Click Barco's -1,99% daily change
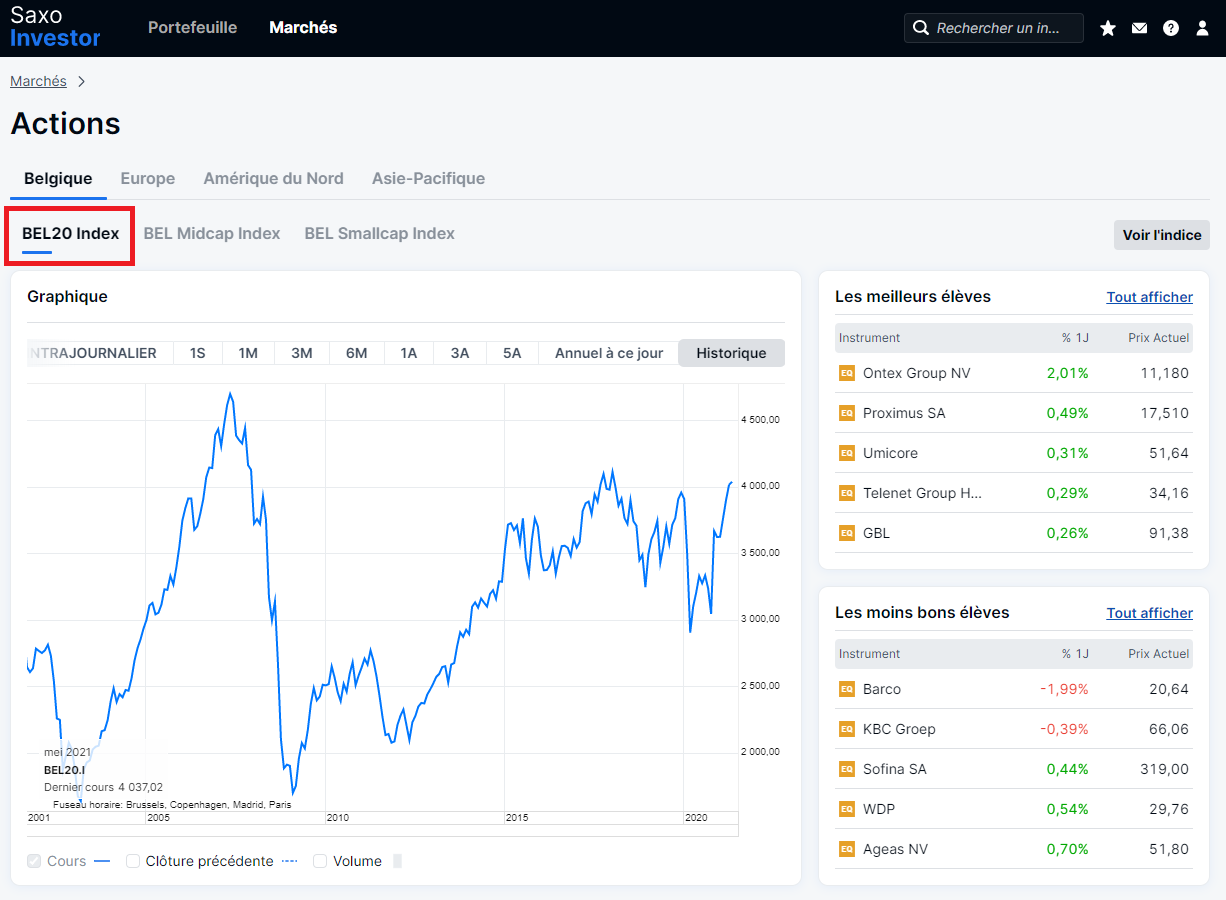Image resolution: width=1226 pixels, height=900 pixels. click(x=1064, y=689)
